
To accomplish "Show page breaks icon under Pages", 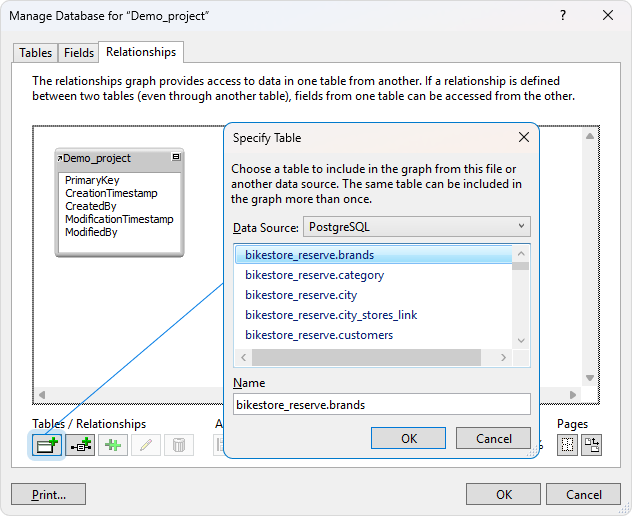I will pos(567,445).
